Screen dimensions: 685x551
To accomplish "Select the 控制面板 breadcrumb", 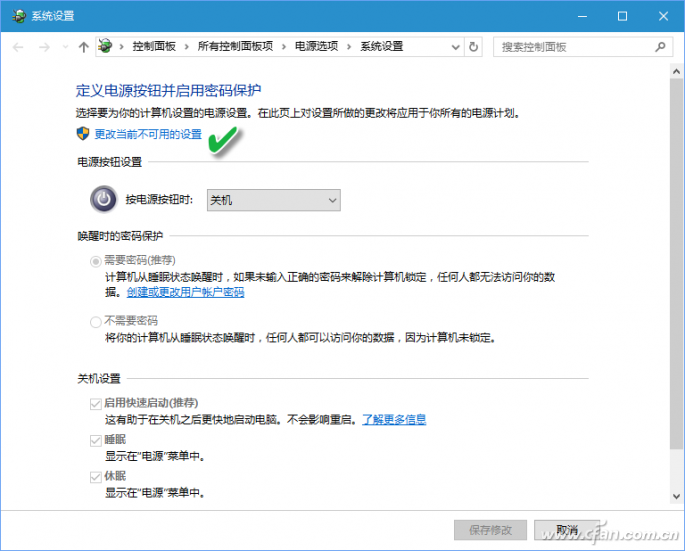I will click(154, 46).
